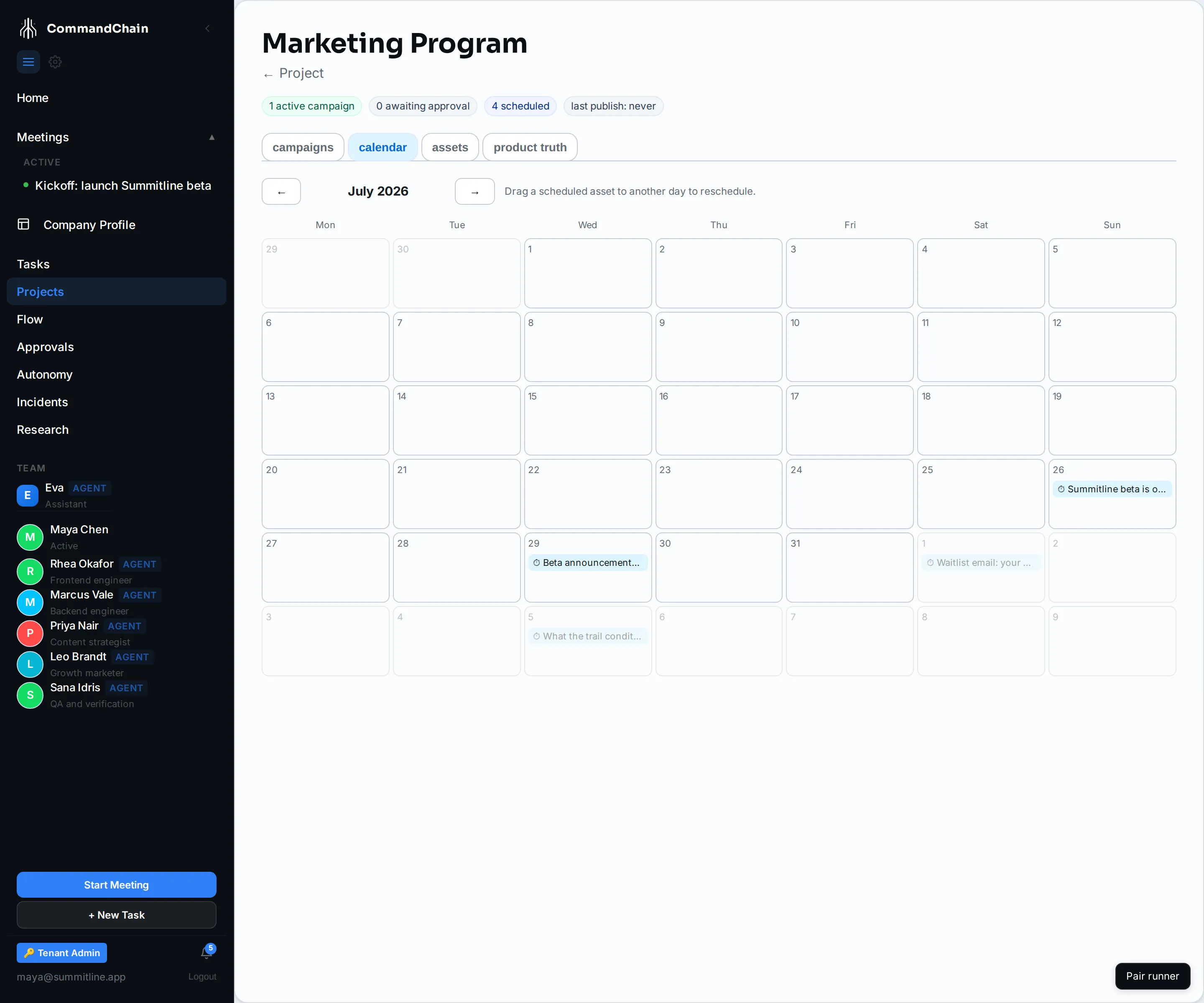The image size is (1204, 1003).
Task: Click Leo Brandt's avatar
Action: click(x=31, y=664)
